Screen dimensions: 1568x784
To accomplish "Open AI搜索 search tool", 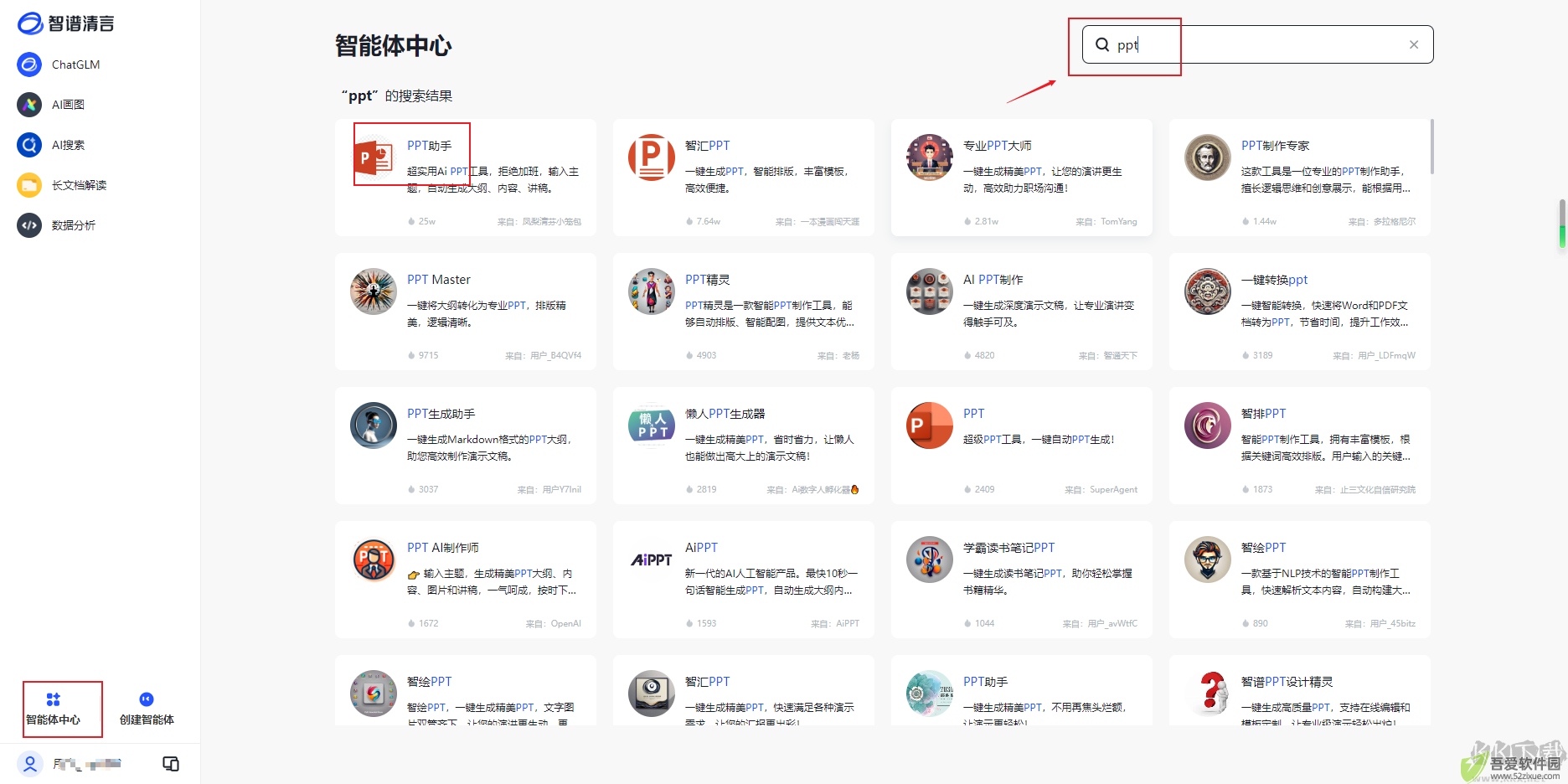I will coord(51,145).
